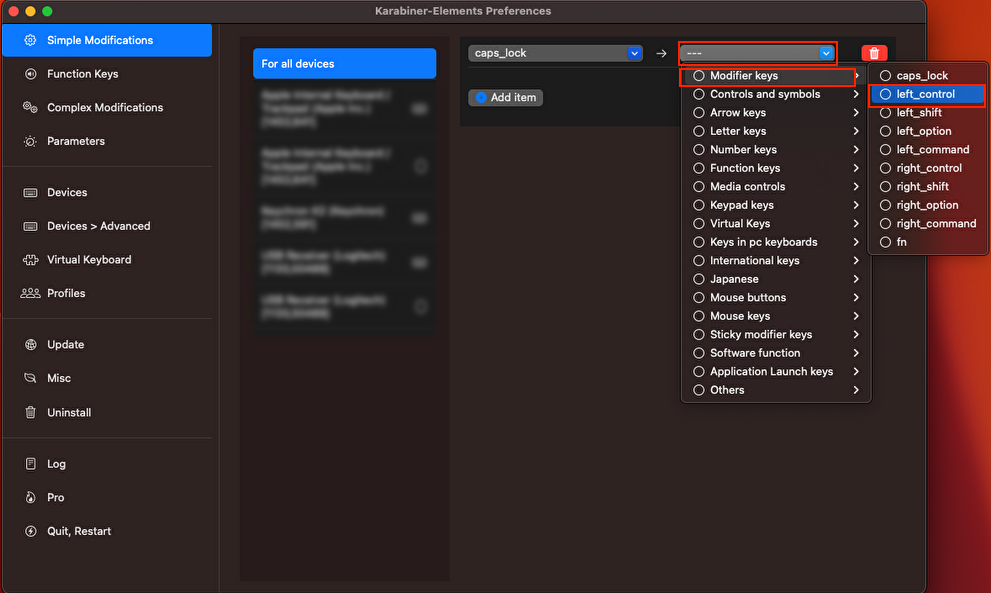Click the Devices > Advanced keyboard icon
The image size is (991, 593).
tap(30, 226)
